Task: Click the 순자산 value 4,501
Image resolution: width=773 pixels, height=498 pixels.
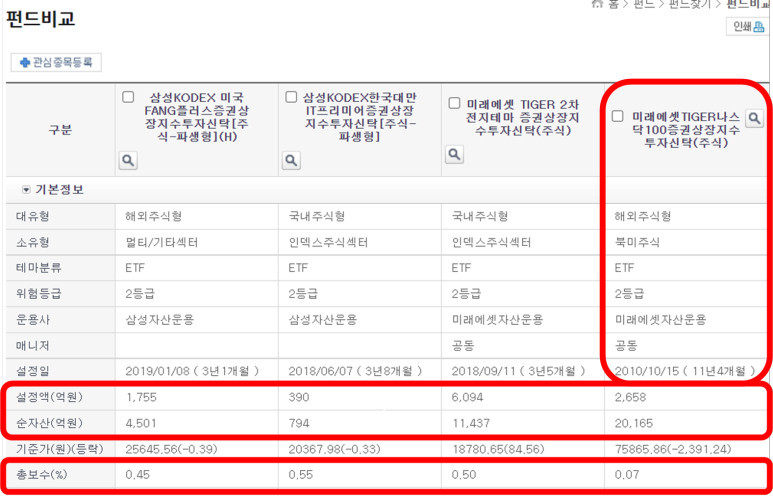Action: pos(141,423)
